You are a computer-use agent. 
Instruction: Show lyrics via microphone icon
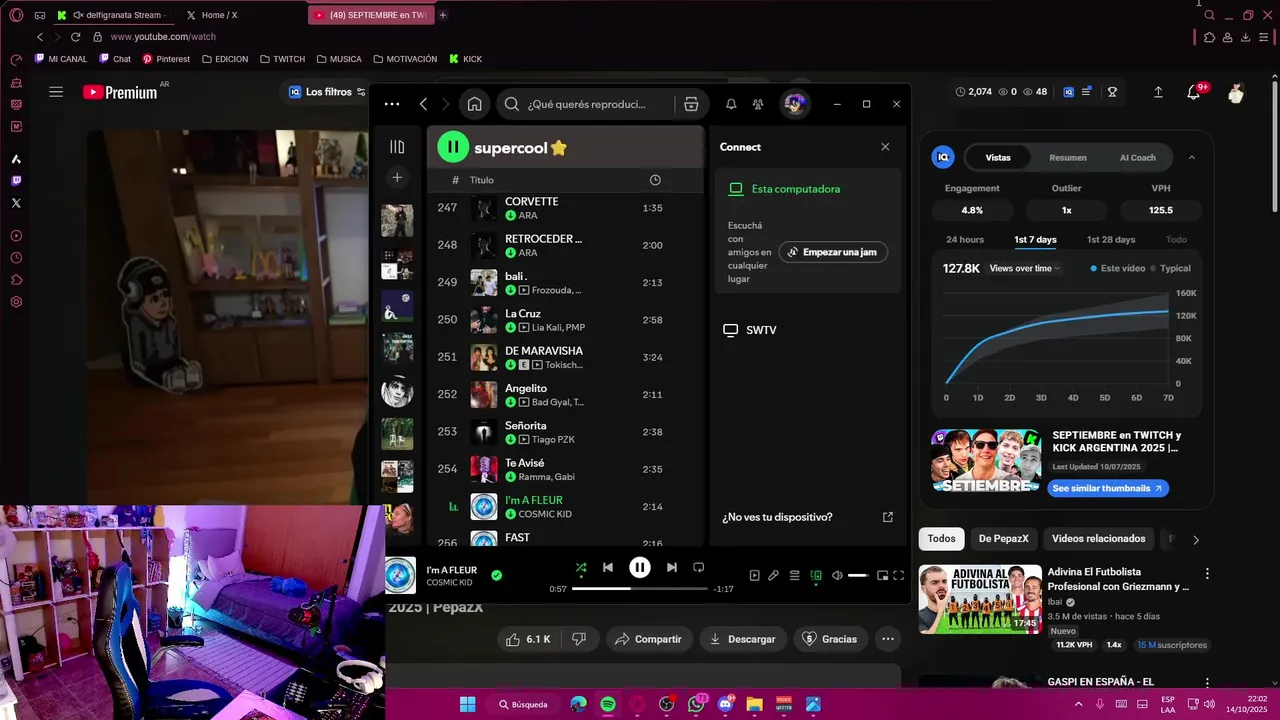773,575
